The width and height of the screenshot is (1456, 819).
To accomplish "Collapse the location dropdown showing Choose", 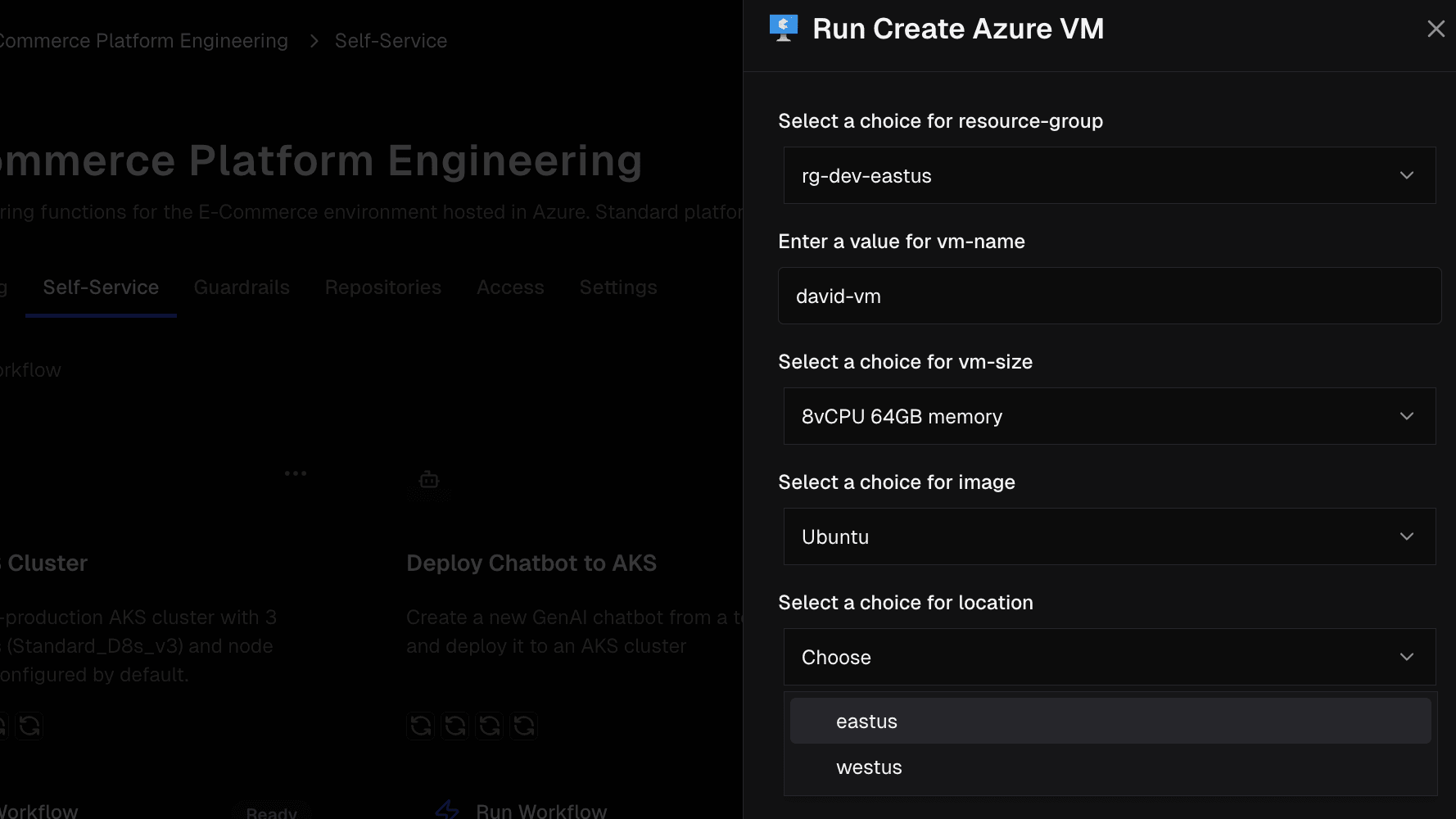I will pos(1109,657).
